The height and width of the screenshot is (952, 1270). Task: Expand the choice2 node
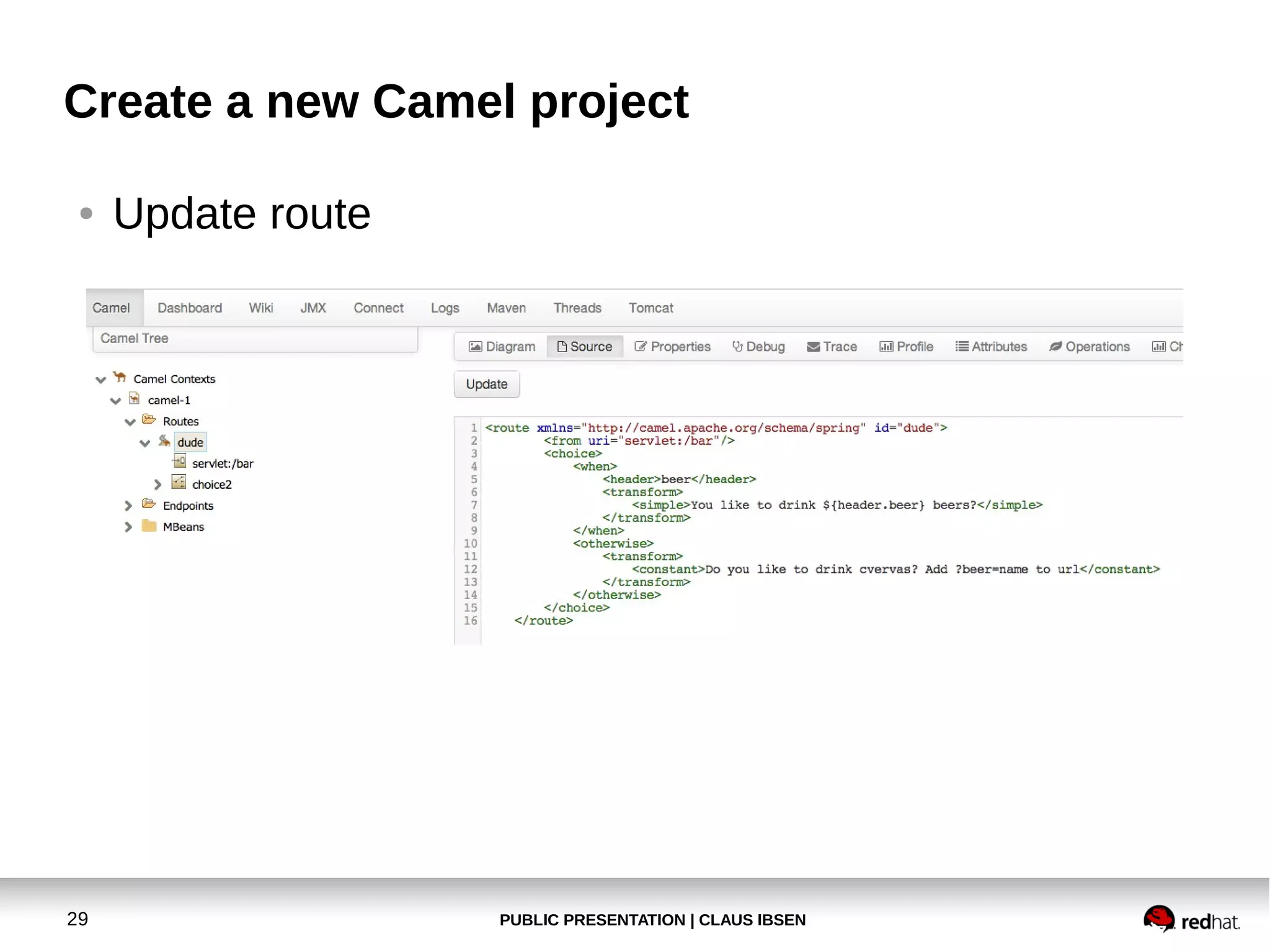[x=158, y=484]
